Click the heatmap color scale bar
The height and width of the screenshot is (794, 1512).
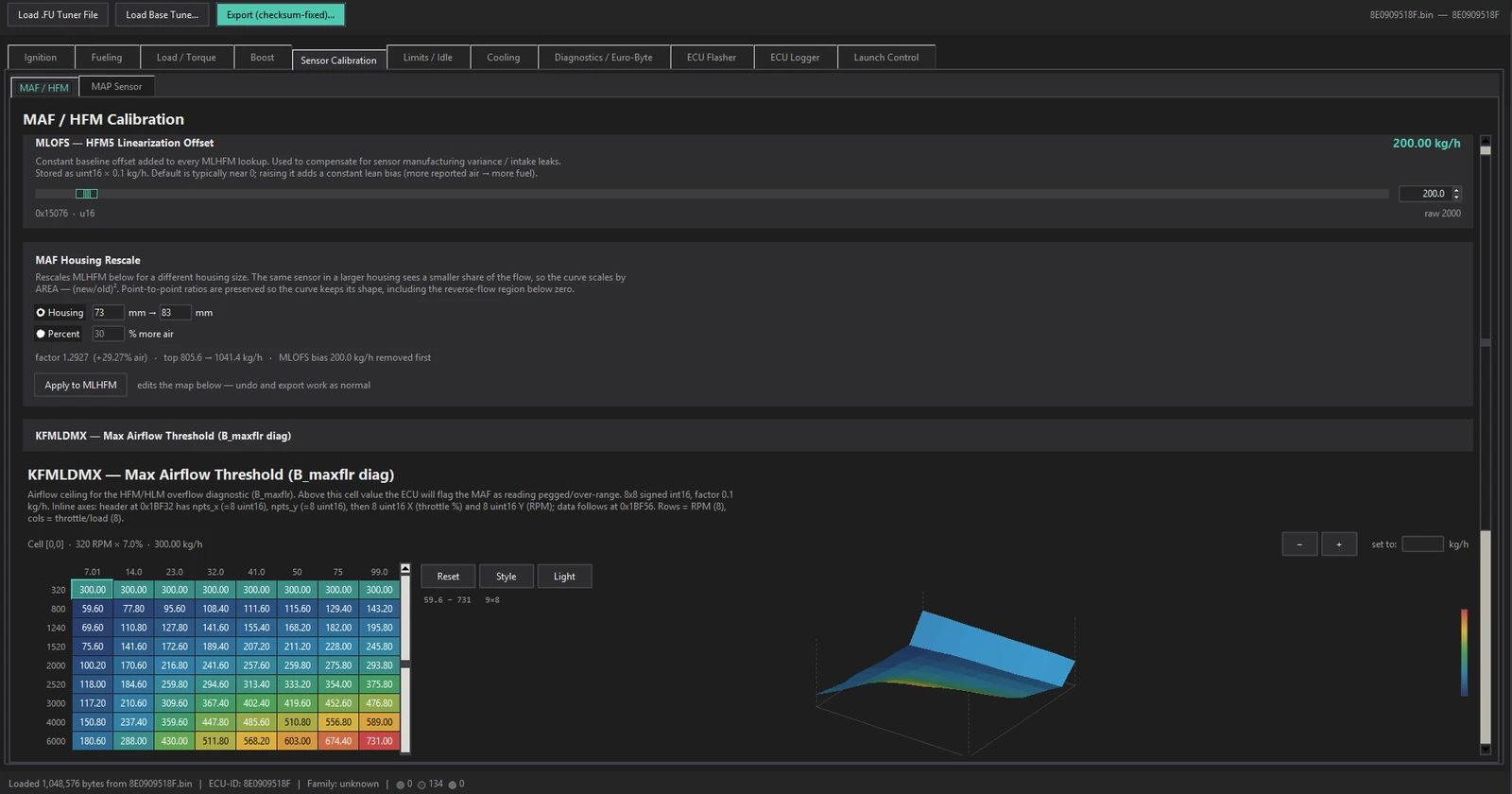[1464, 652]
